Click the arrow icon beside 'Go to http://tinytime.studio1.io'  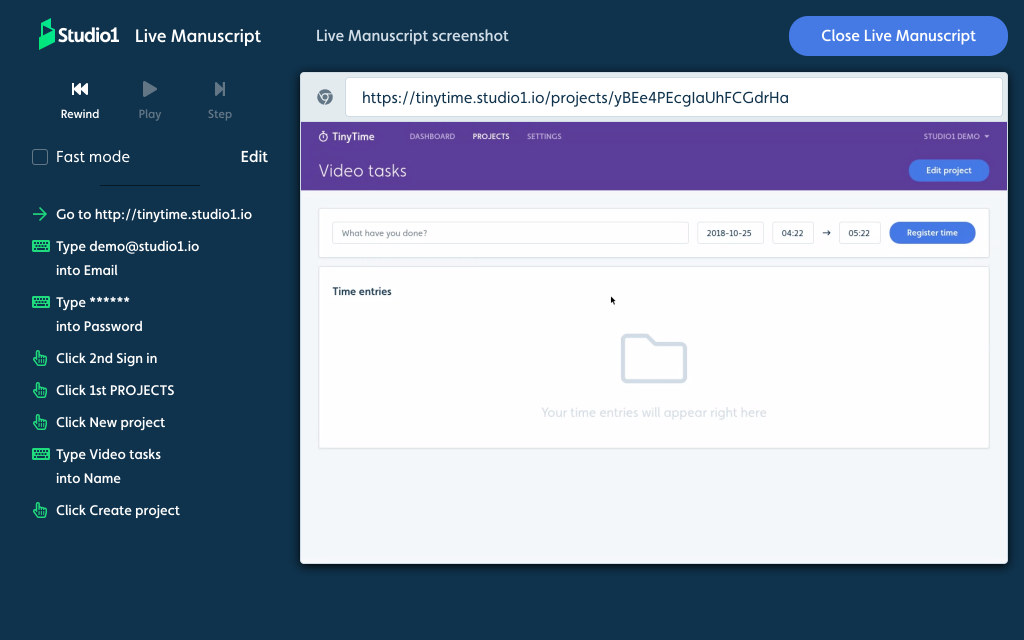coord(40,214)
